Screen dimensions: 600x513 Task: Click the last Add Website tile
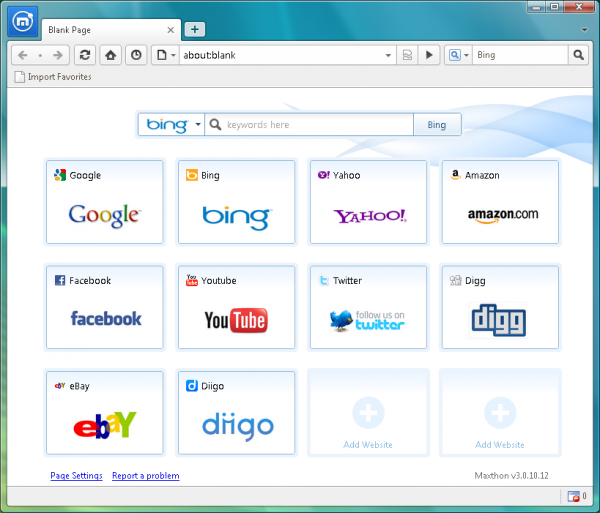click(x=500, y=413)
